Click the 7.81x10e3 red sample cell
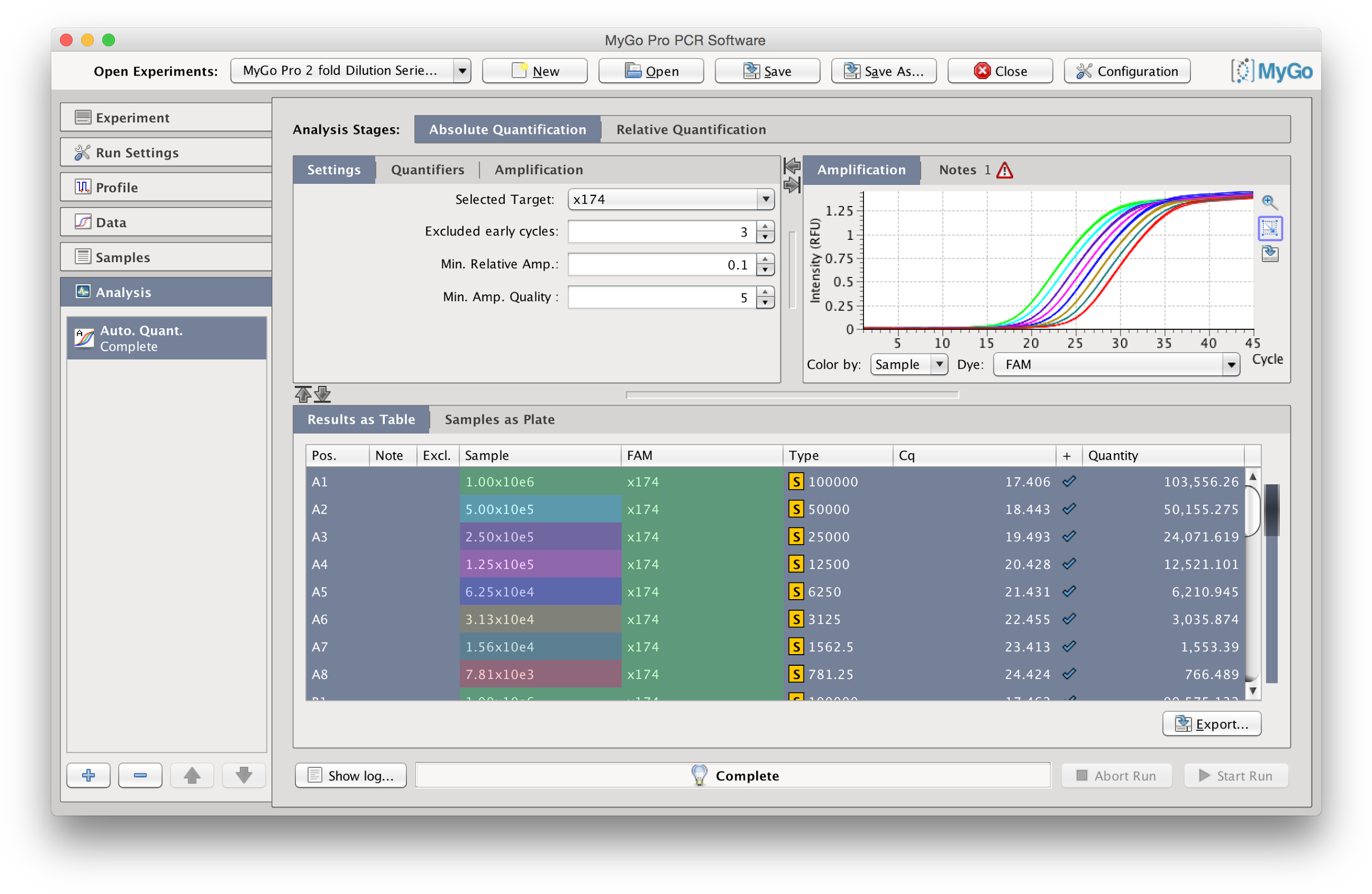The height and width of the screenshot is (894, 1372). (540, 674)
